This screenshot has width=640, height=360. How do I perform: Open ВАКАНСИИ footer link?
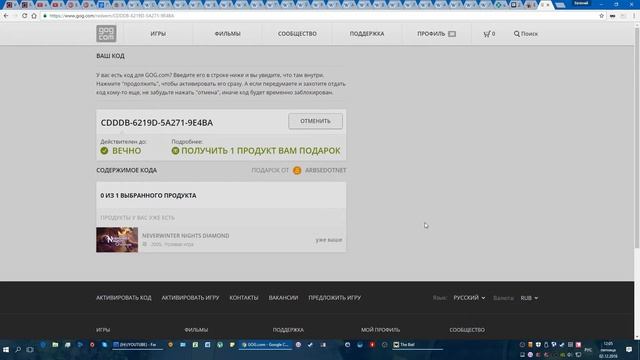283,298
